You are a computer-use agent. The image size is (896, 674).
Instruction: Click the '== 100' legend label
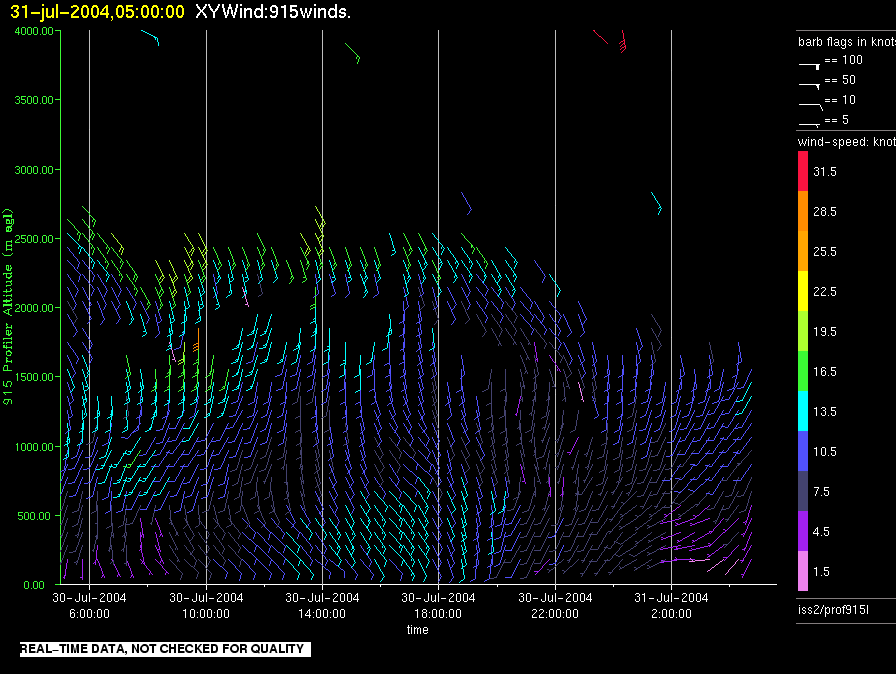843,60
